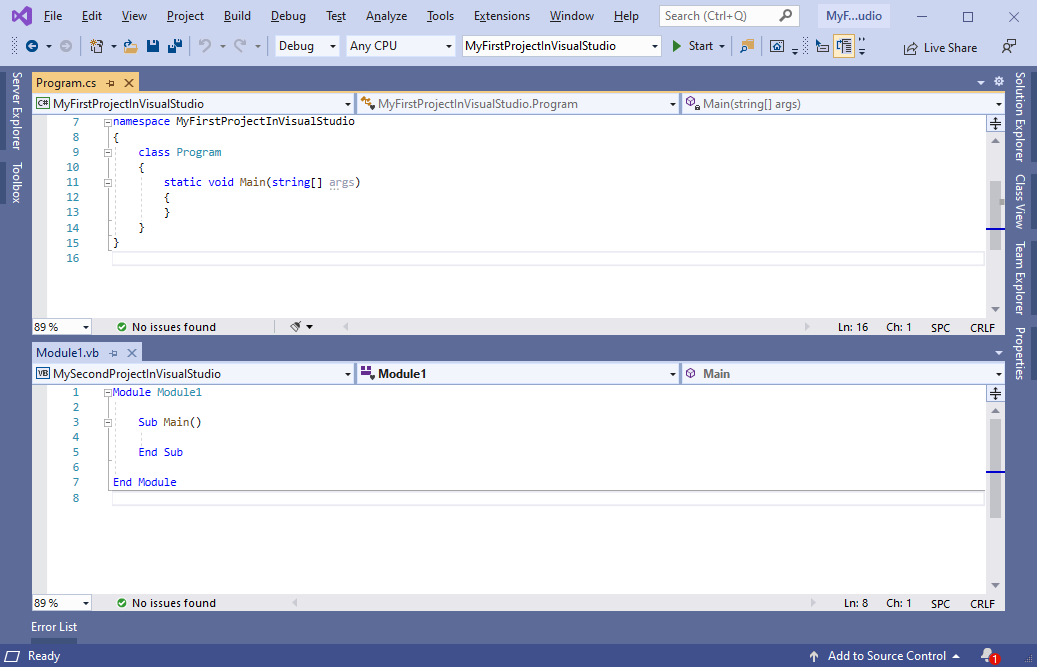
Task: Open the Analyze menu
Action: pos(386,16)
